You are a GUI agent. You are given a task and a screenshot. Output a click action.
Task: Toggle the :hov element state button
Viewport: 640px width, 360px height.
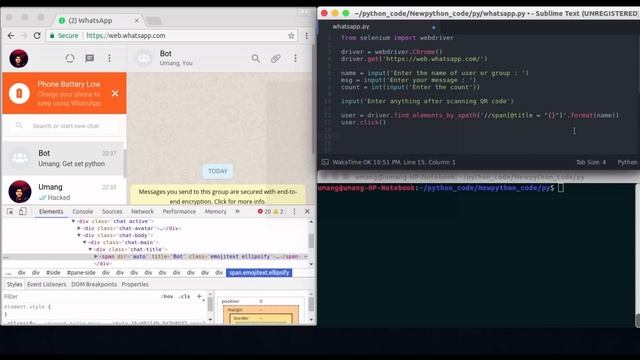coord(167,296)
